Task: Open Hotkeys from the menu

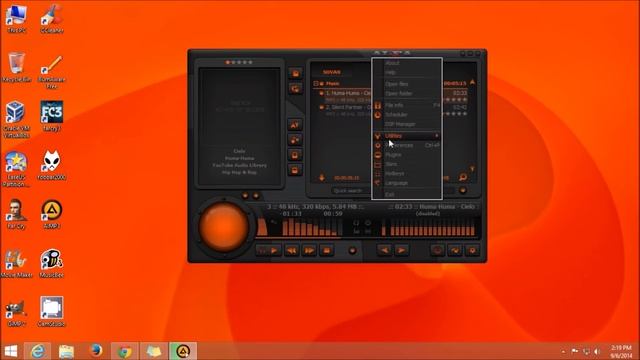Action: [x=407, y=173]
